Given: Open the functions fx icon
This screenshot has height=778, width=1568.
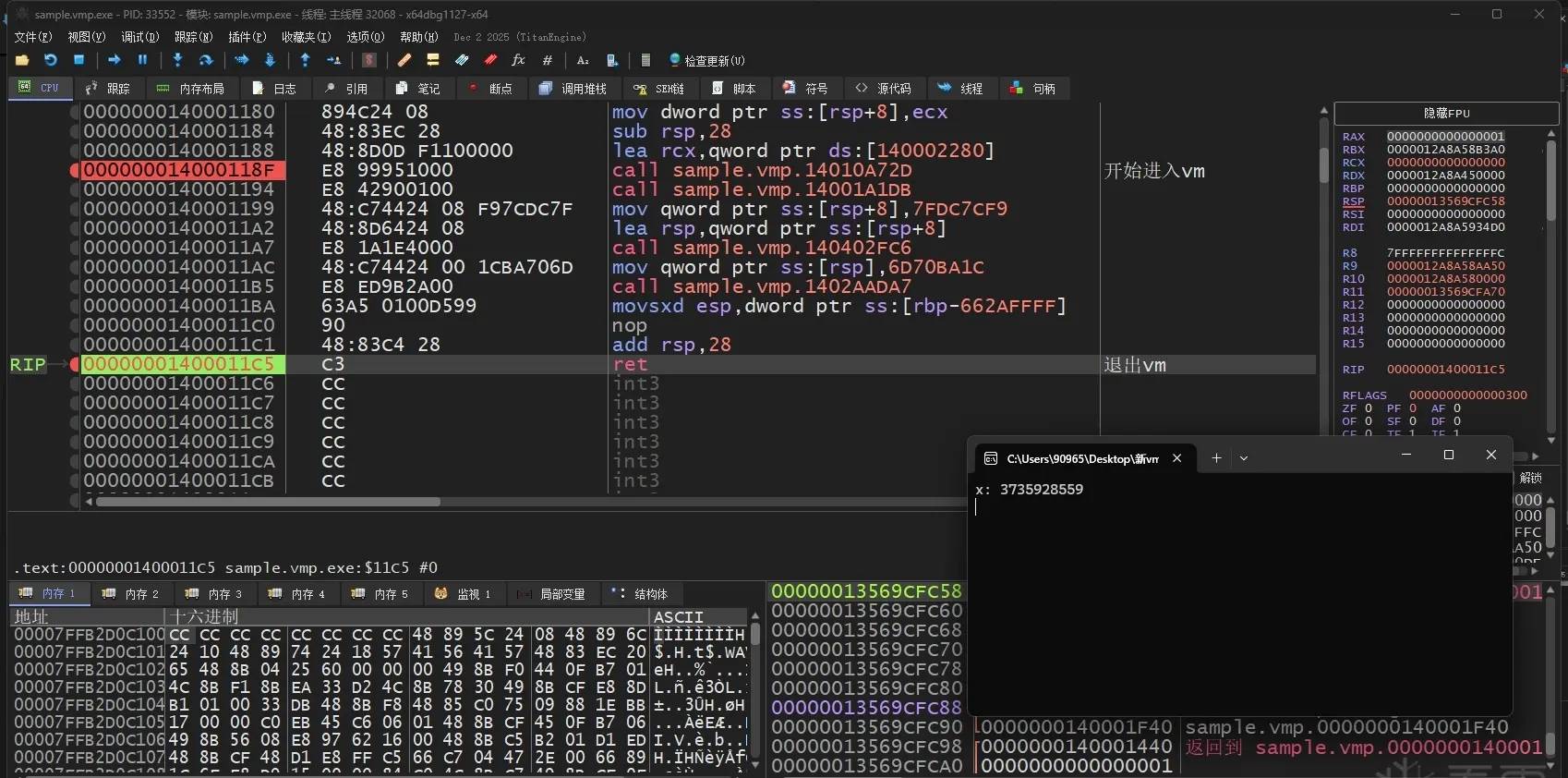Looking at the screenshot, I should [x=519, y=60].
